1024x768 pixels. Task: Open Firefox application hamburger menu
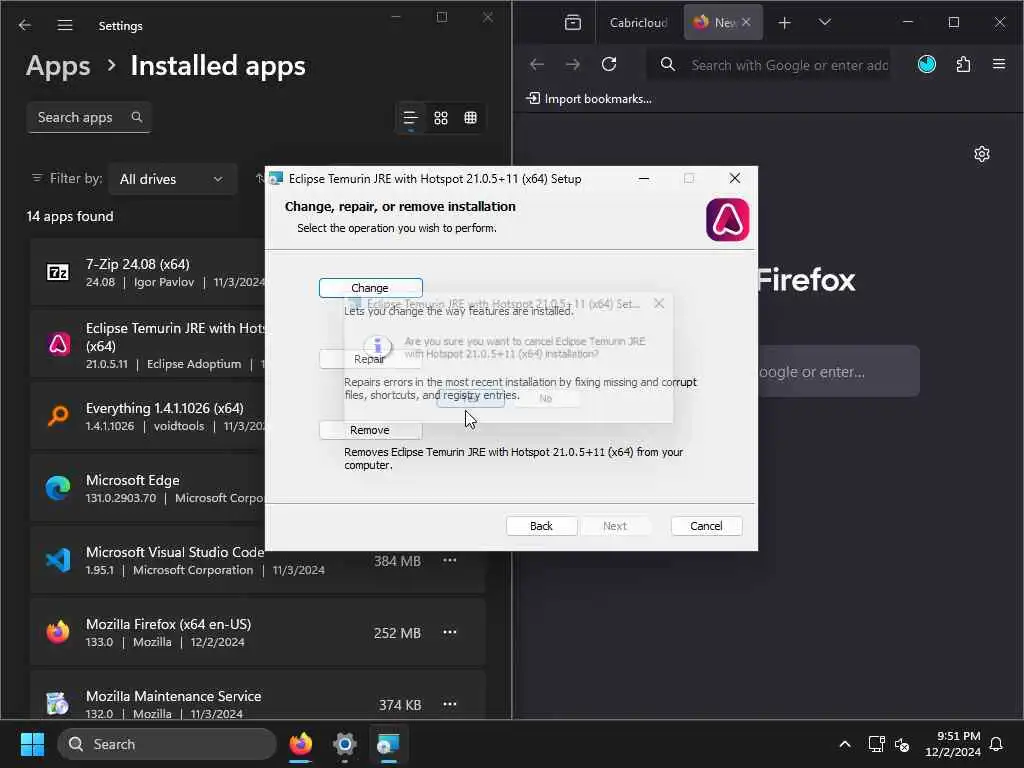(999, 64)
